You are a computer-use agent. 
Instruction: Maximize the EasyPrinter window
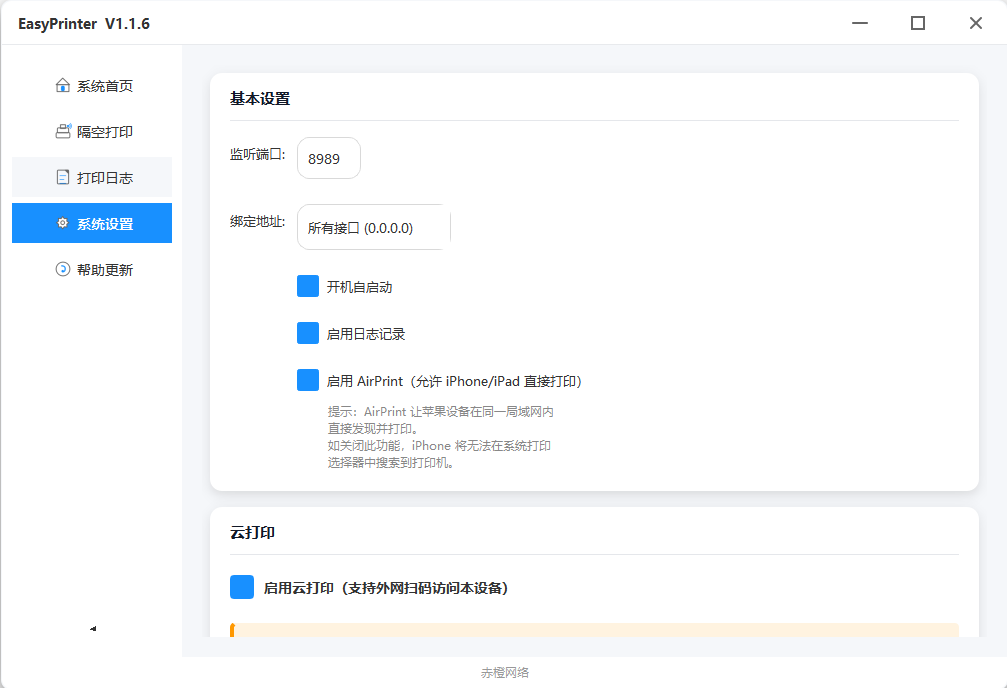click(x=918, y=23)
